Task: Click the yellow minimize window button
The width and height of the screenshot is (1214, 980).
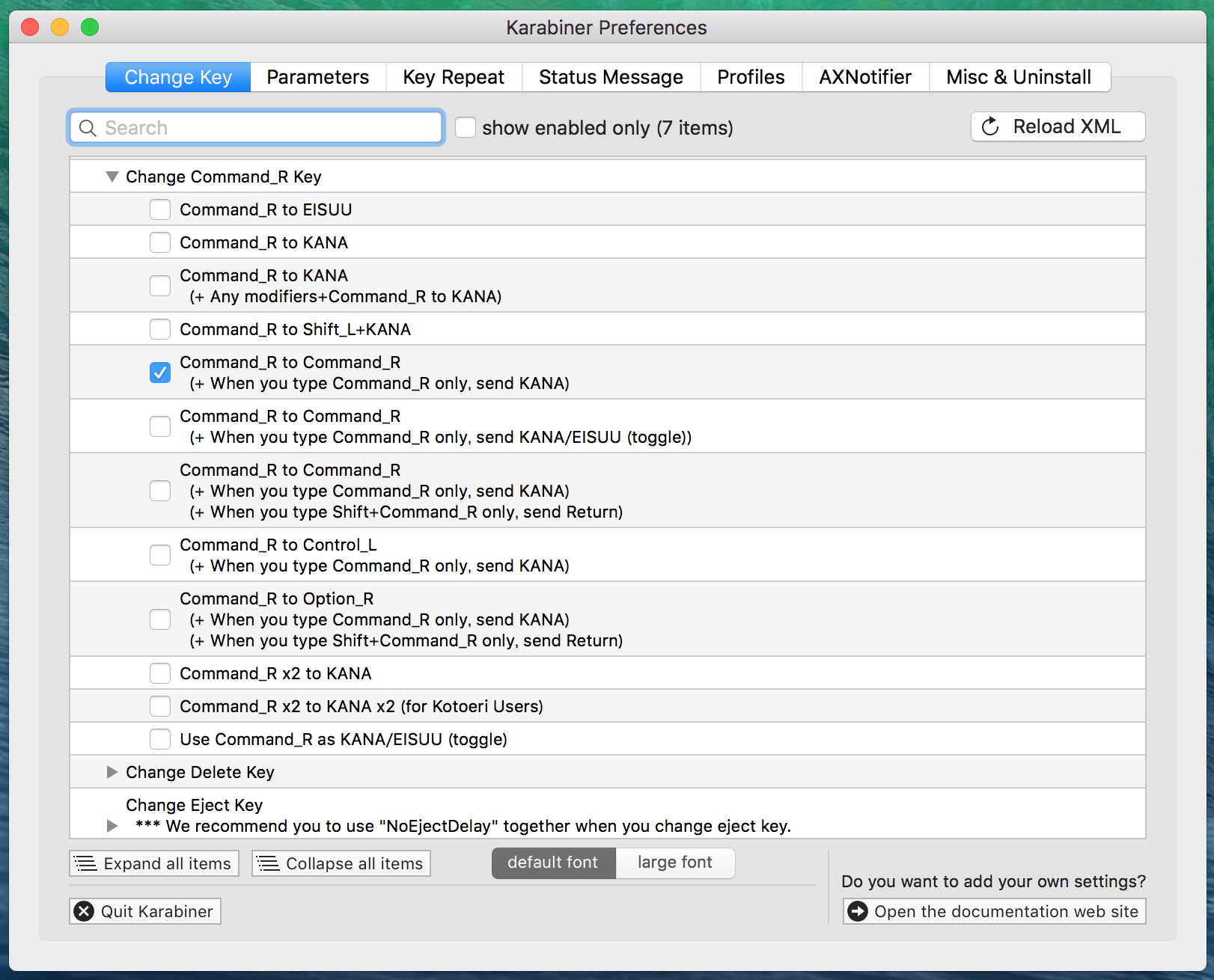Action: click(60, 28)
